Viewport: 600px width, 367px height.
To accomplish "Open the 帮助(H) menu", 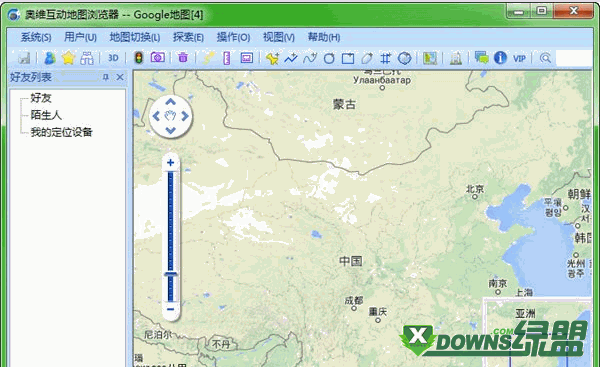I will tap(324, 37).
